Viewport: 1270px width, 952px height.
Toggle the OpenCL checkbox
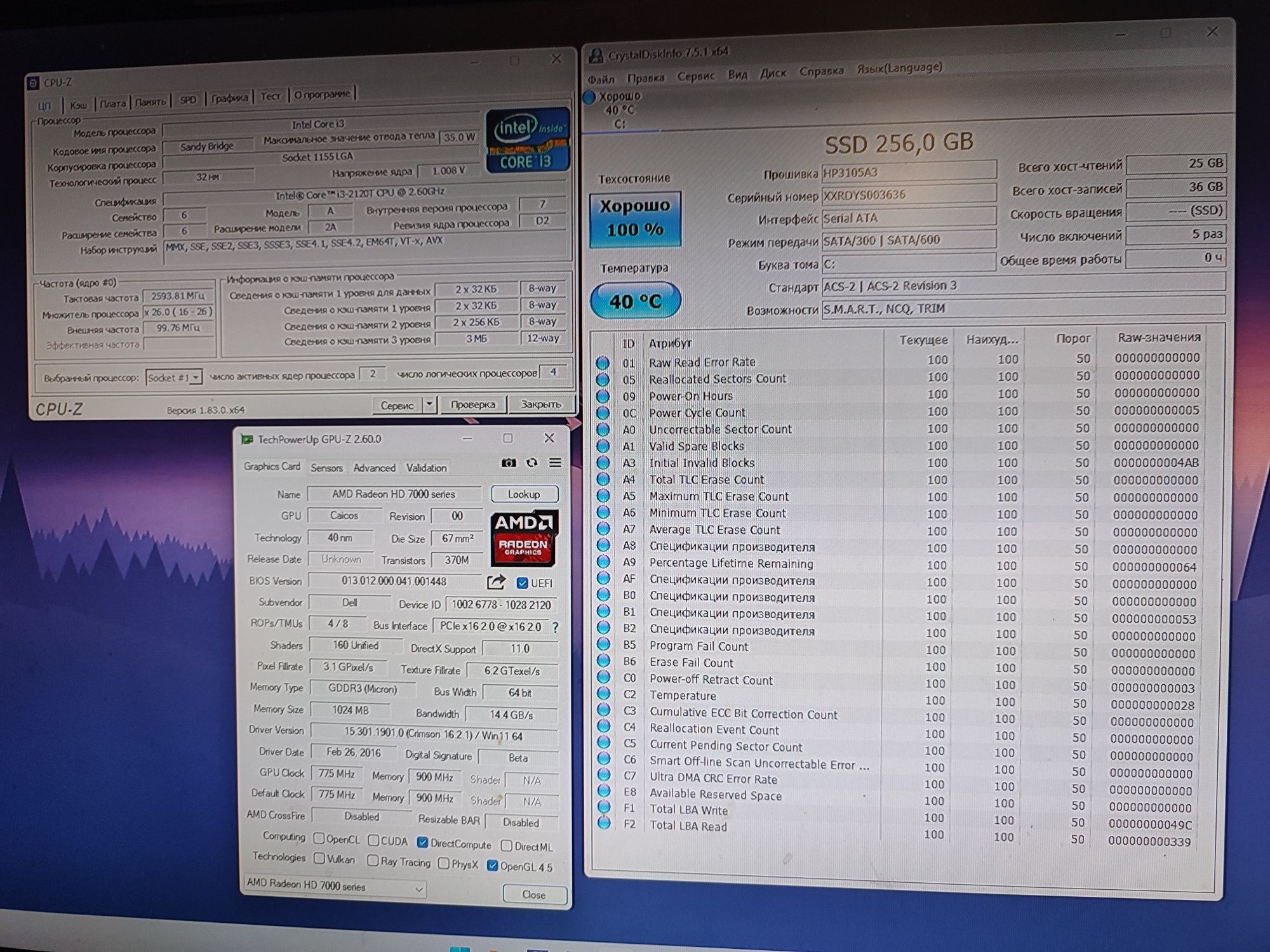319,839
